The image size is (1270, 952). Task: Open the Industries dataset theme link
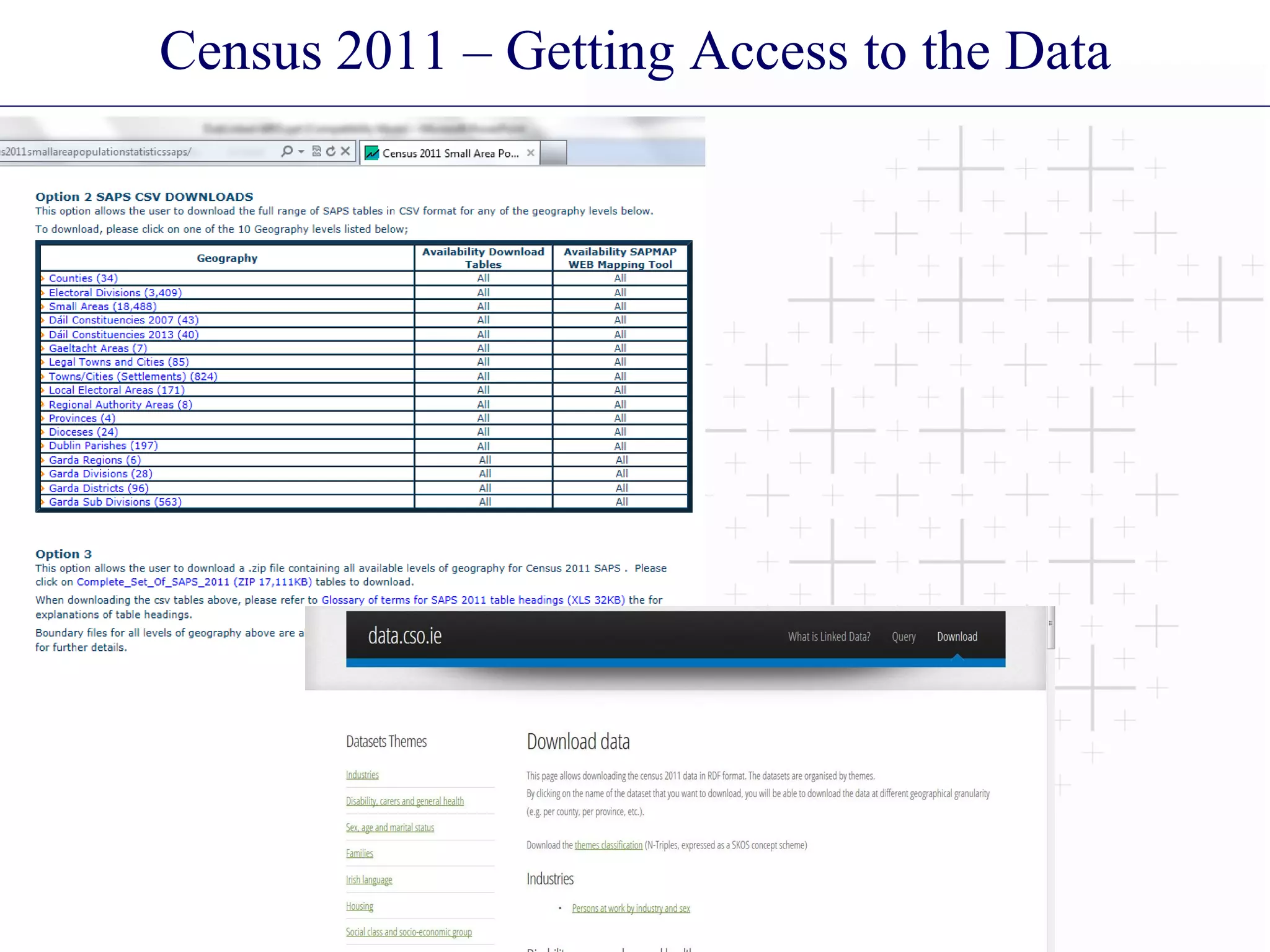click(x=362, y=775)
